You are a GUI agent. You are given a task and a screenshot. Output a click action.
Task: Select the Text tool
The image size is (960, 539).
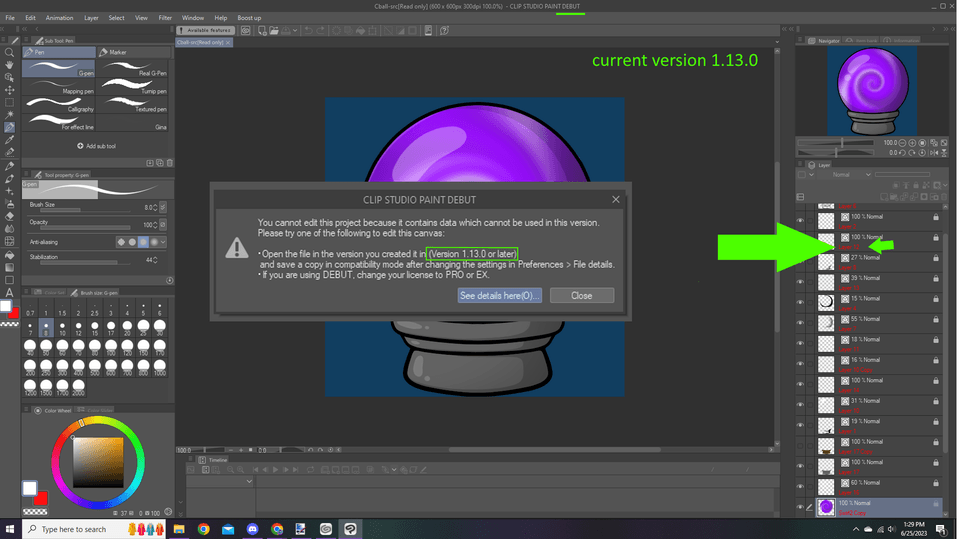click(9, 293)
